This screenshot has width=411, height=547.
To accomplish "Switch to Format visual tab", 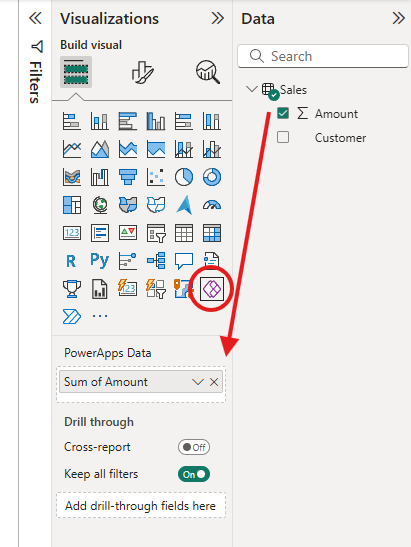I will [142, 72].
